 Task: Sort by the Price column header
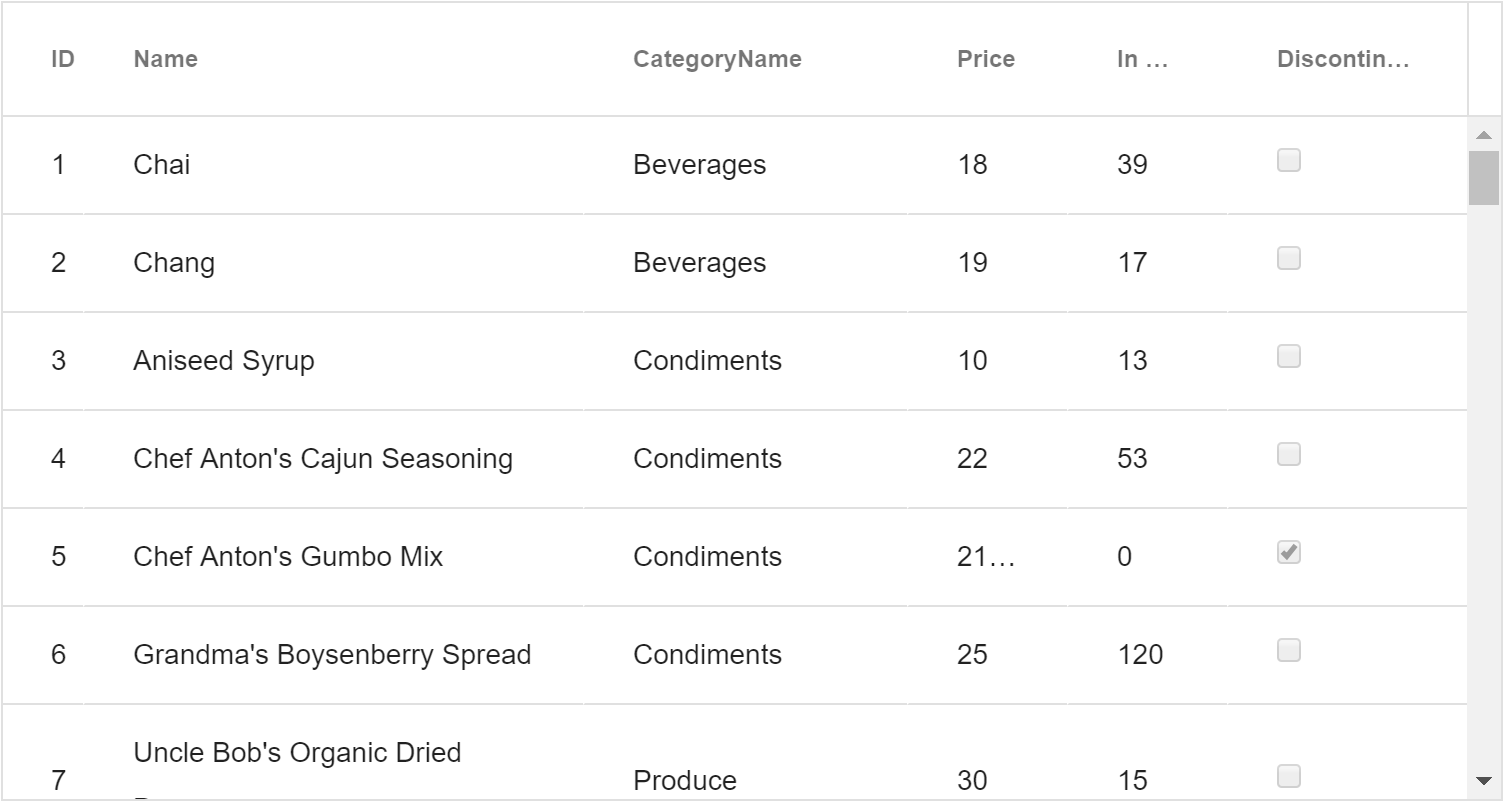[986, 59]
